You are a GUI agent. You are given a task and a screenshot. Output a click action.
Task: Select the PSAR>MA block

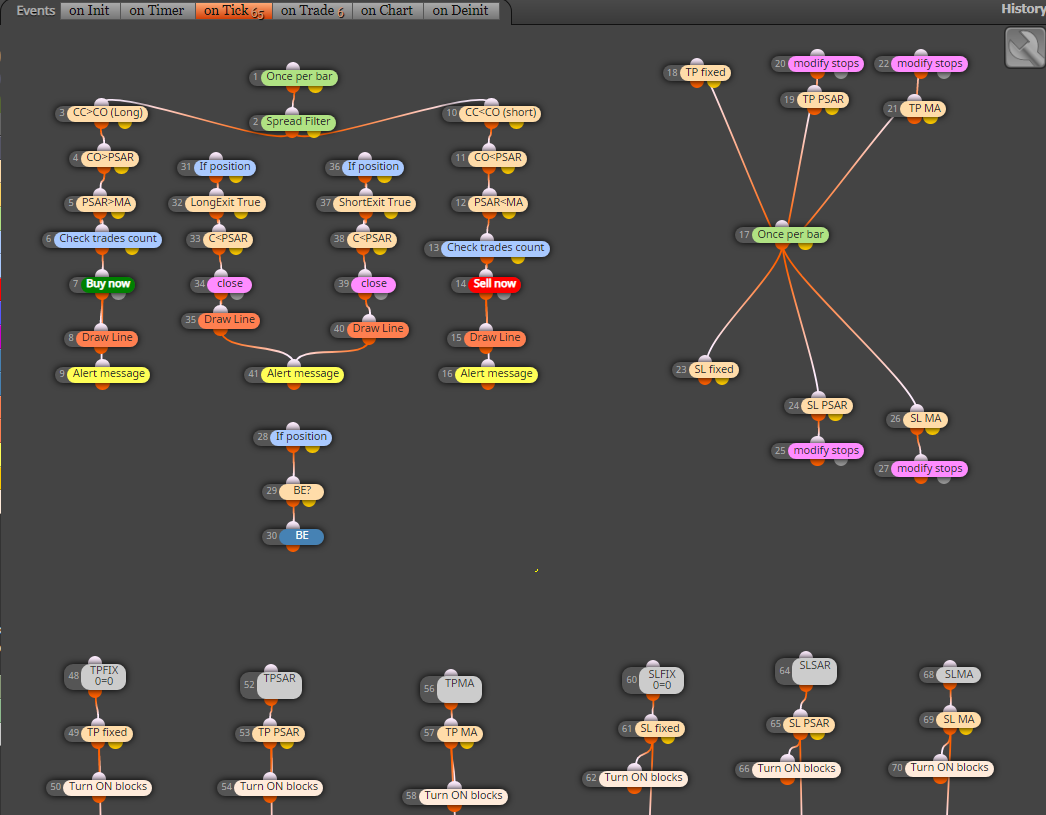click(106, 203)
